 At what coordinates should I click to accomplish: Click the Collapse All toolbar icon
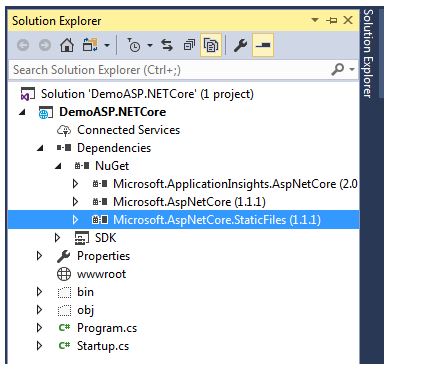(189, 45)
